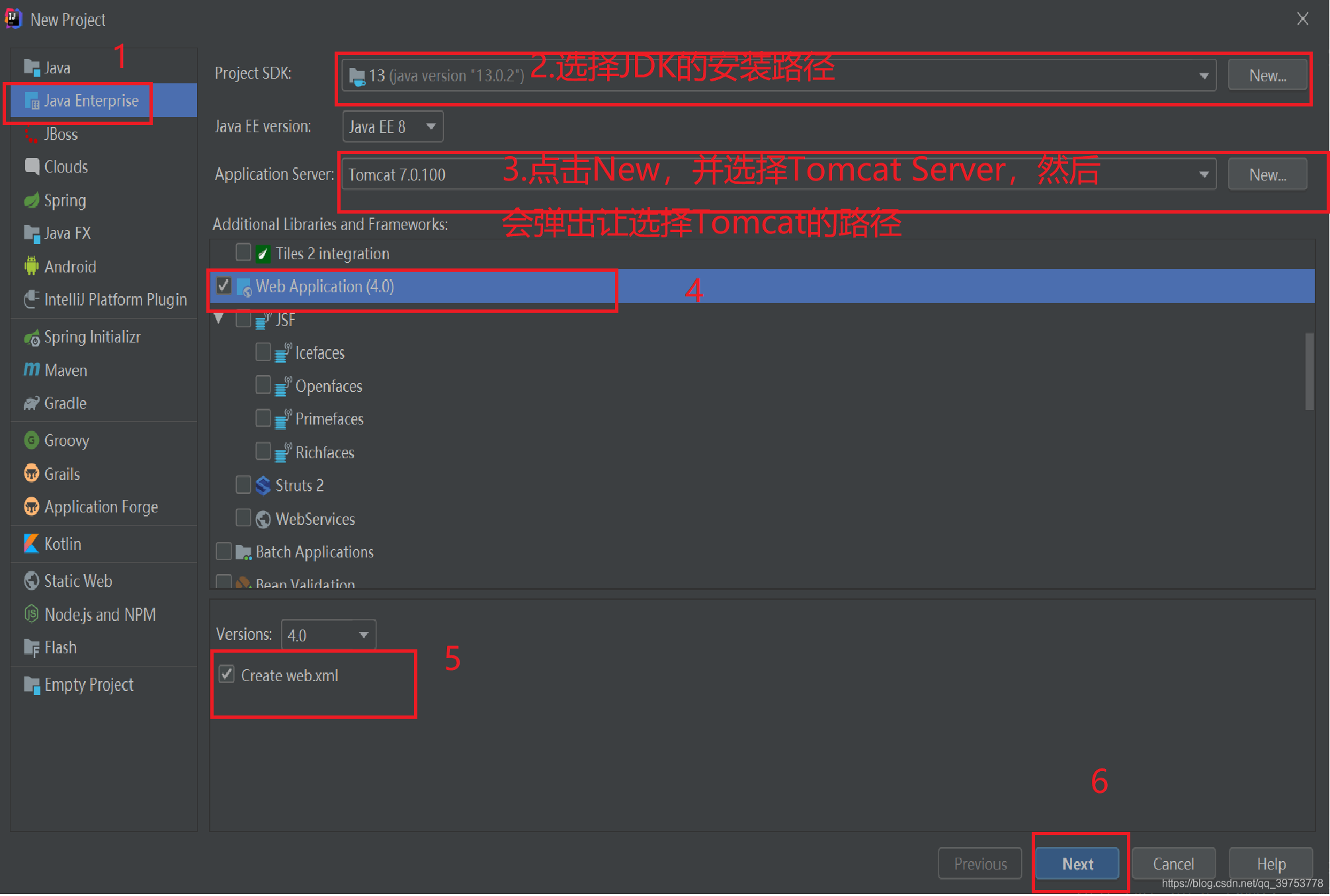Screen dimensions: 1330x896
Task: Click the WebServices globe icon
Action: 263,519
